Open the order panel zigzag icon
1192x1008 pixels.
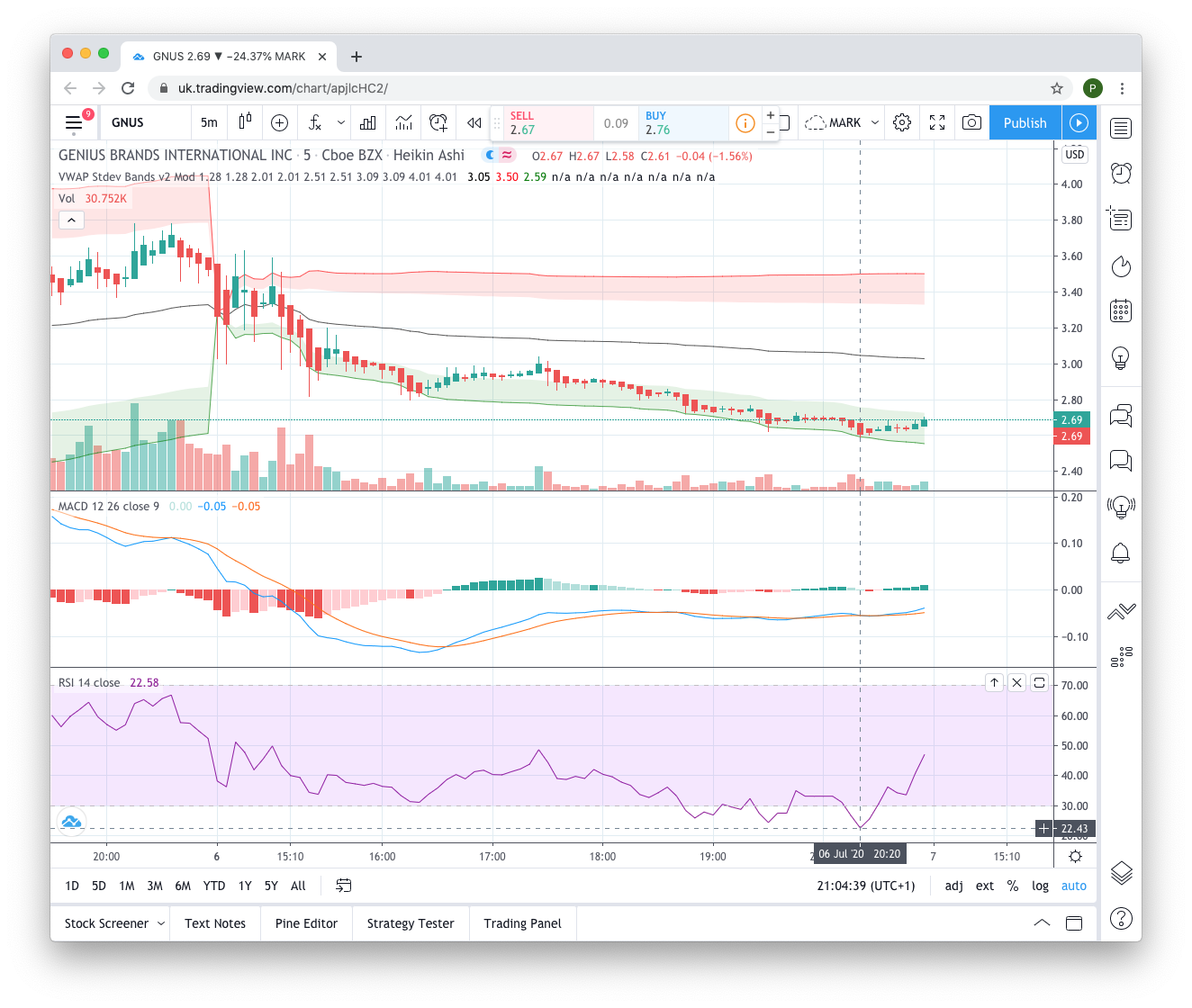tap(1121, 612)
